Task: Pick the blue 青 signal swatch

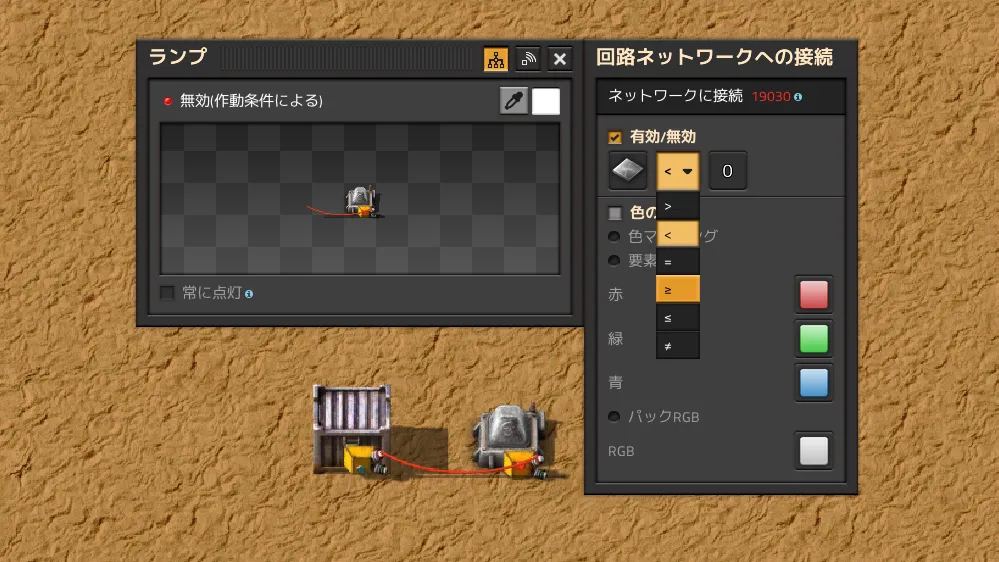Action: coord(814,382)
